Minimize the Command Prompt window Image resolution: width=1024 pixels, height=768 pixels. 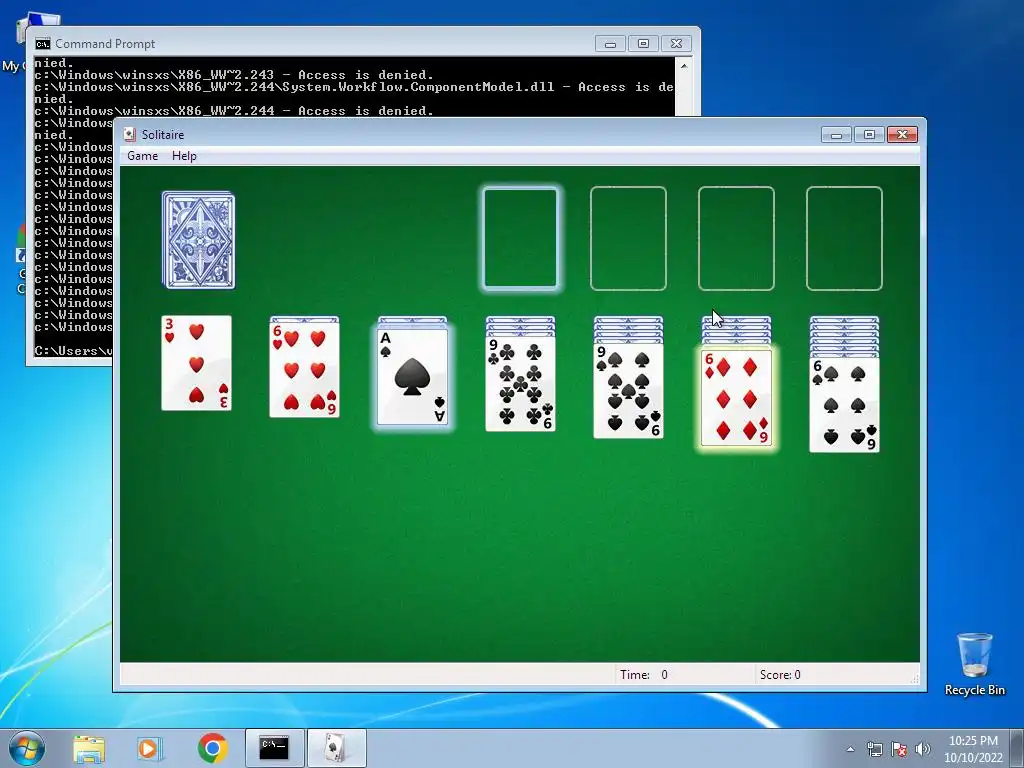(x=610, y=44)
